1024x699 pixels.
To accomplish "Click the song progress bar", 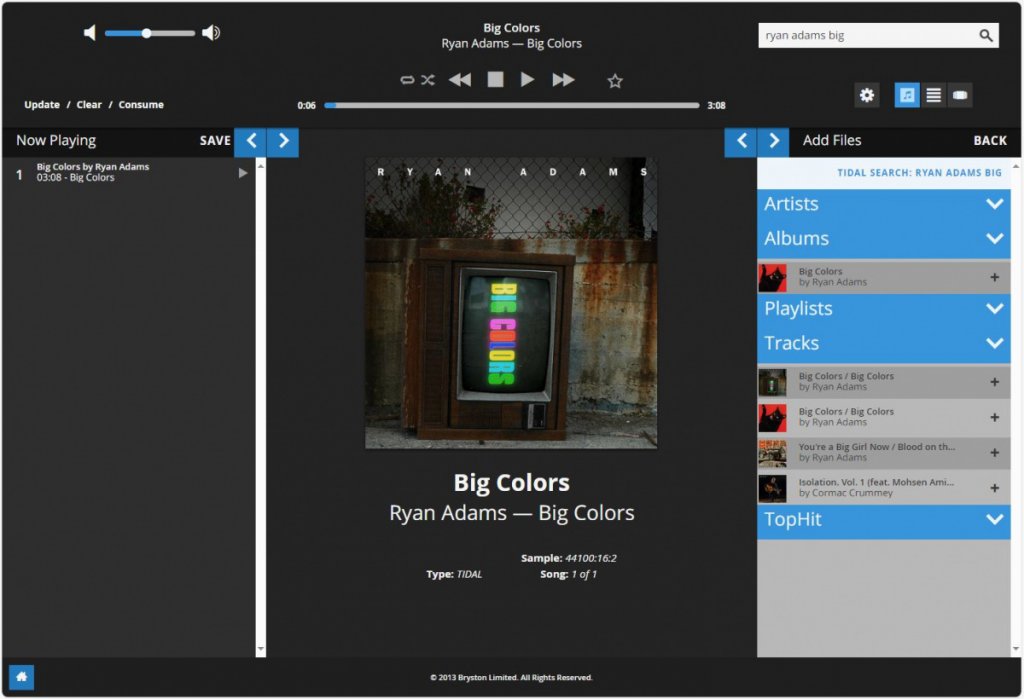I will pyautogui.click(x=511, y=105).
